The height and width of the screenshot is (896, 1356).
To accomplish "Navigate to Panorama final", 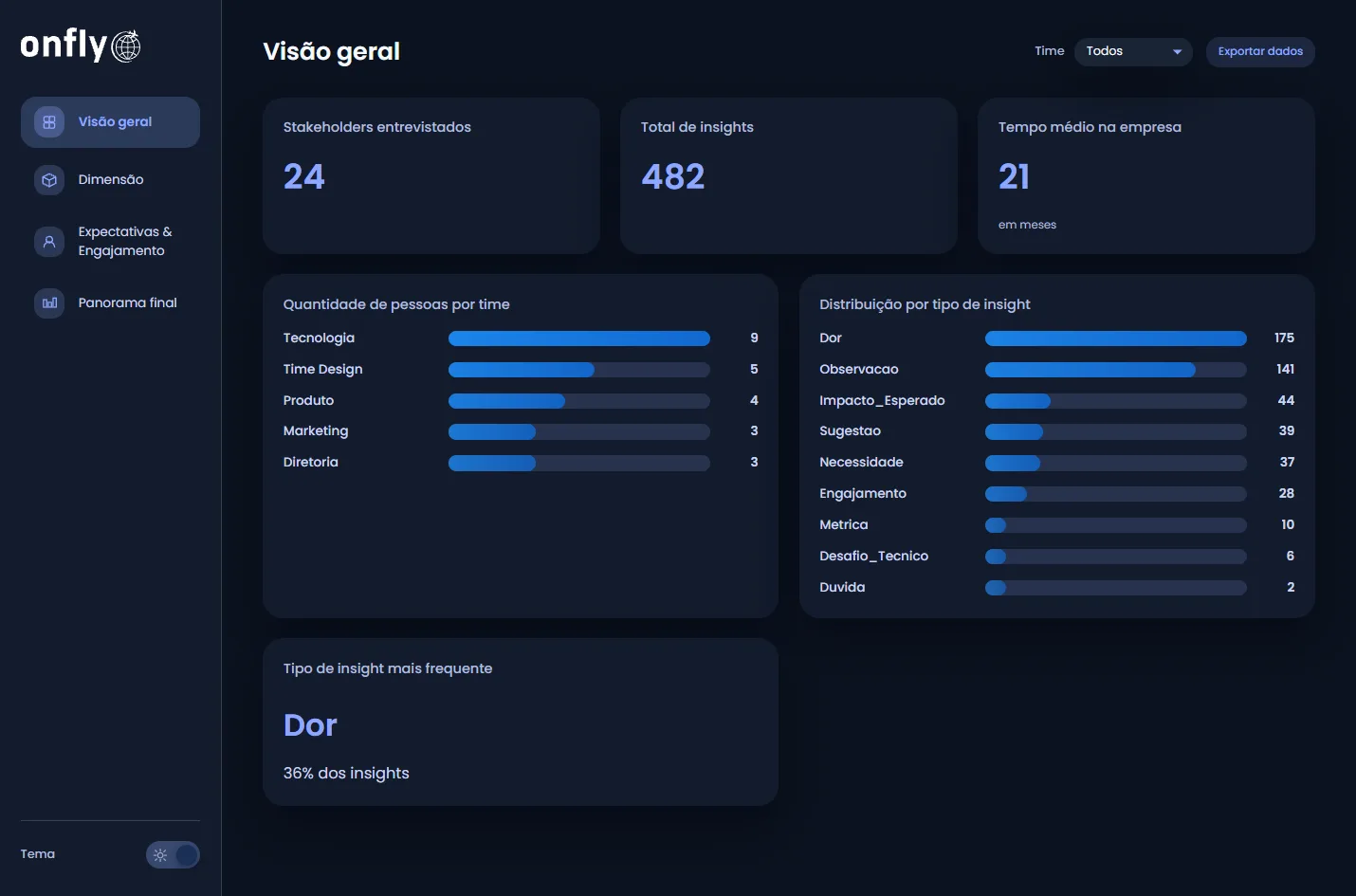I will pos(110,303).
